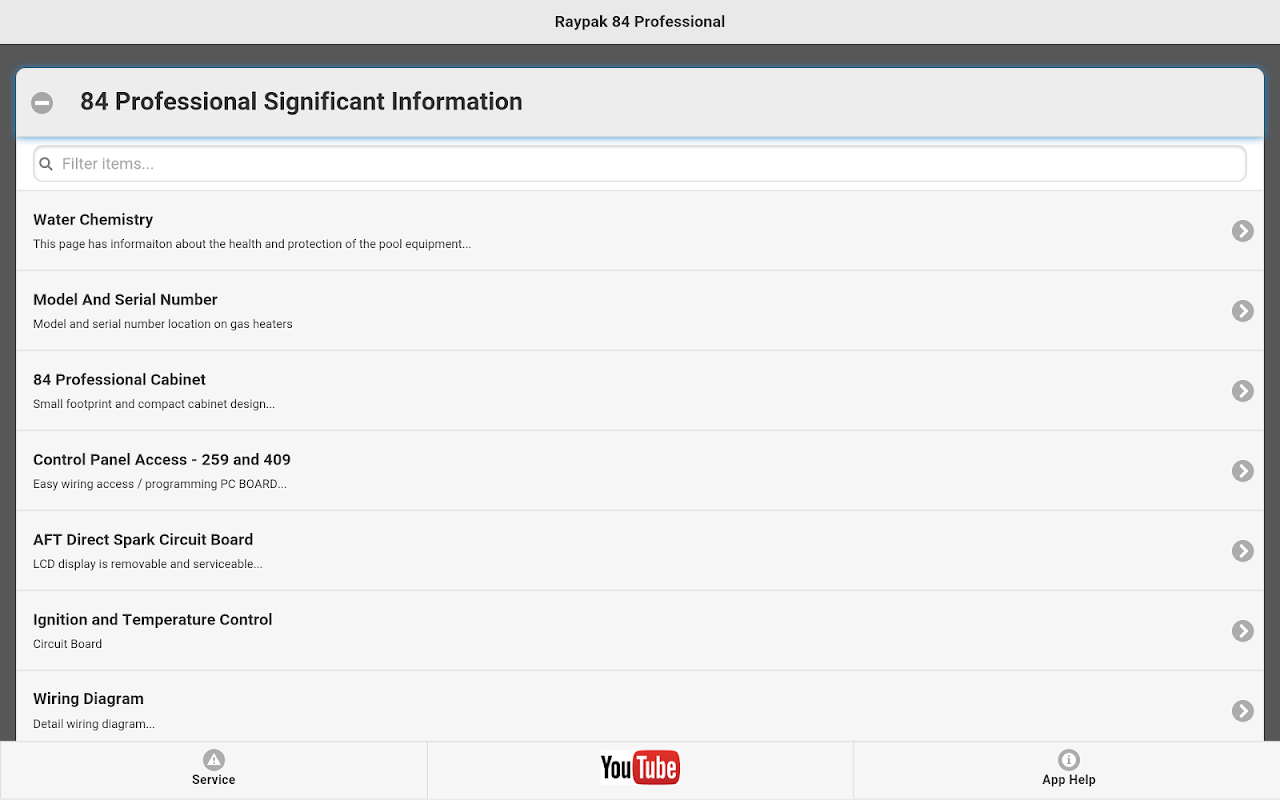Click arrow icon next to Wiring Diagram

point(1243,711)
